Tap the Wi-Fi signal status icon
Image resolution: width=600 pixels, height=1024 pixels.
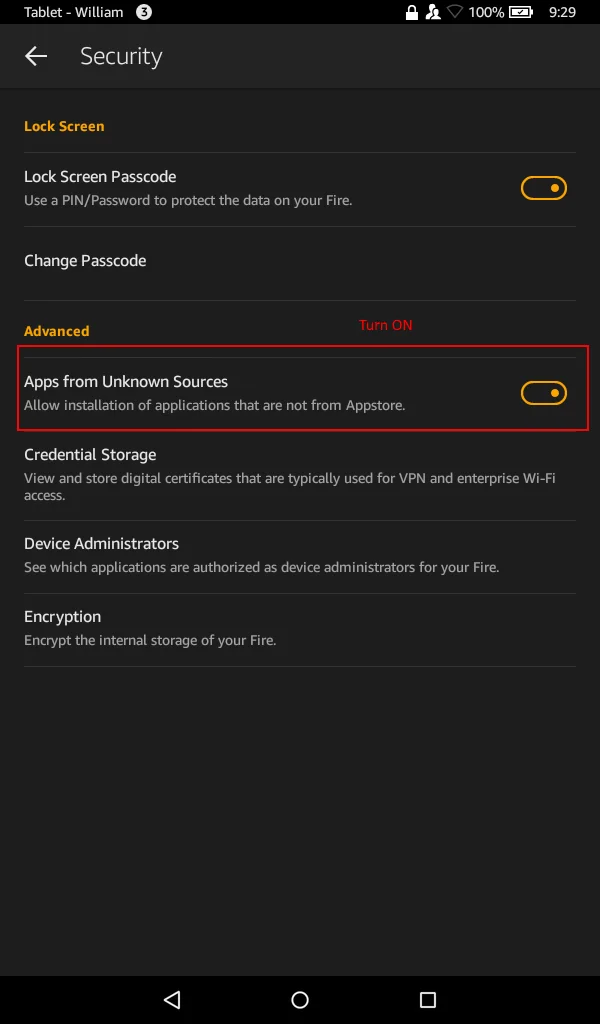pyautogui.click(x=454, y=12)
